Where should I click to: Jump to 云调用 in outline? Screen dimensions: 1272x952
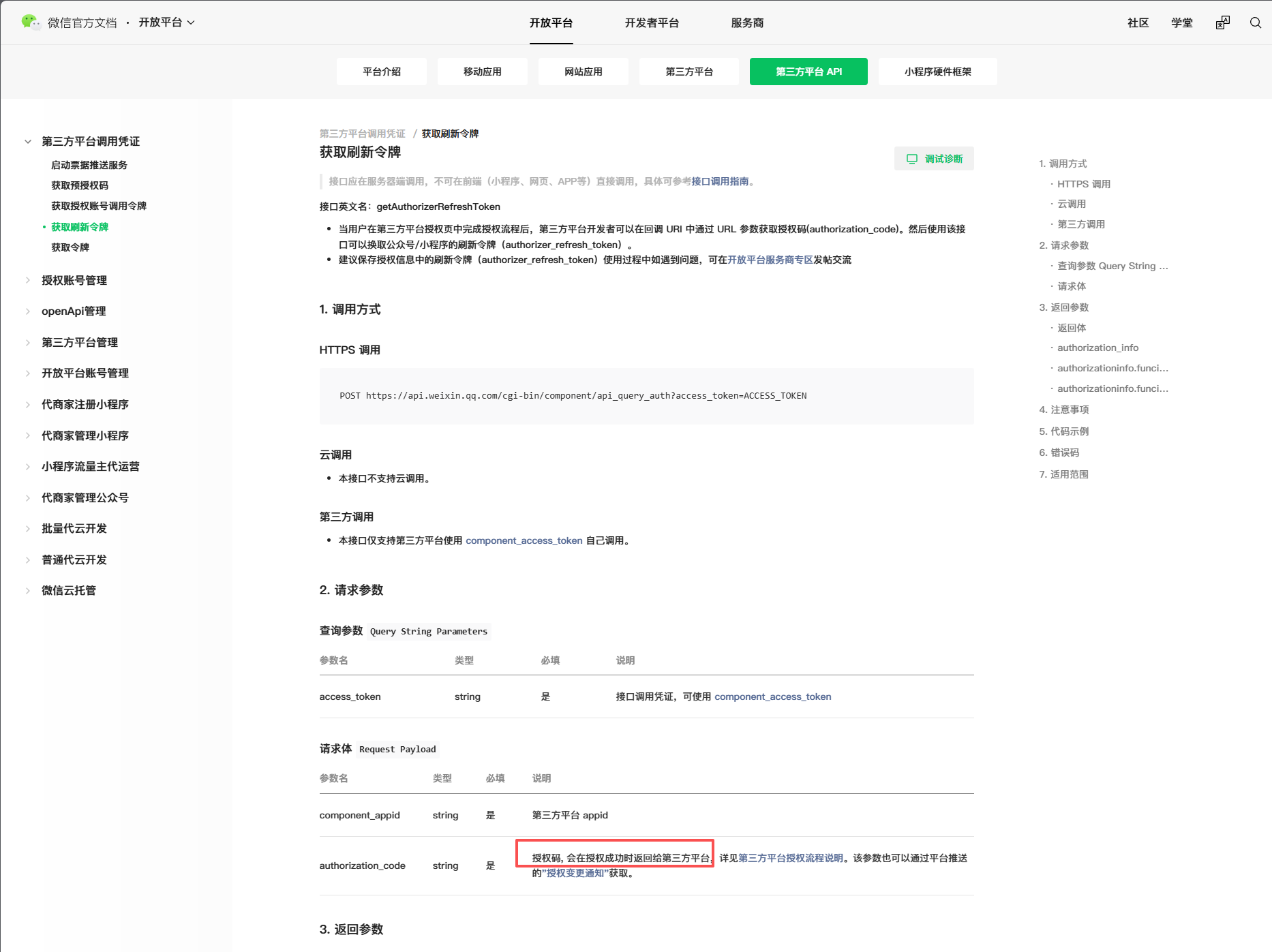point(1072,204)
